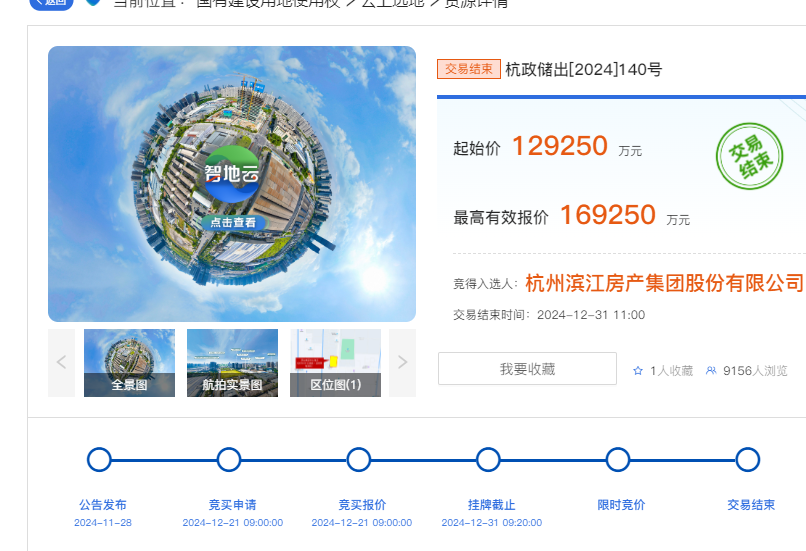
Task: Select the 区位图(1) thumbnail
Action: [x=336, y=363]
